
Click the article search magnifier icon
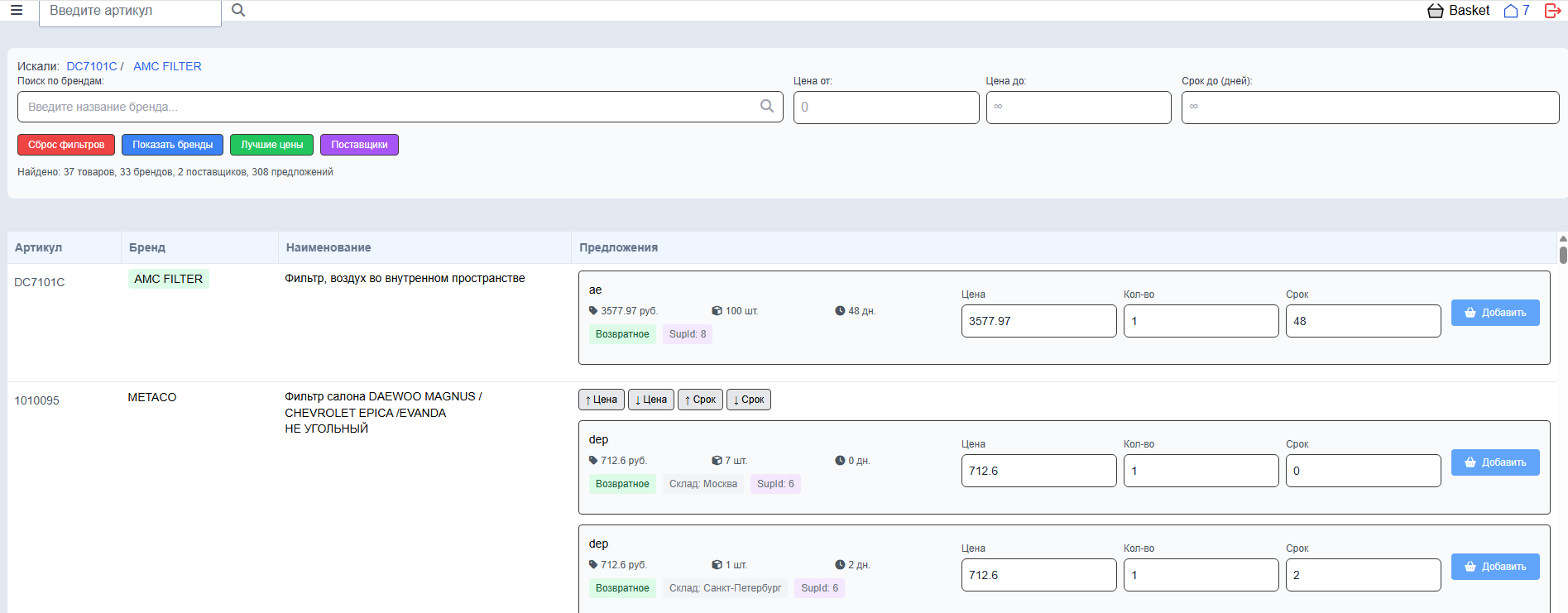[238, 11]
